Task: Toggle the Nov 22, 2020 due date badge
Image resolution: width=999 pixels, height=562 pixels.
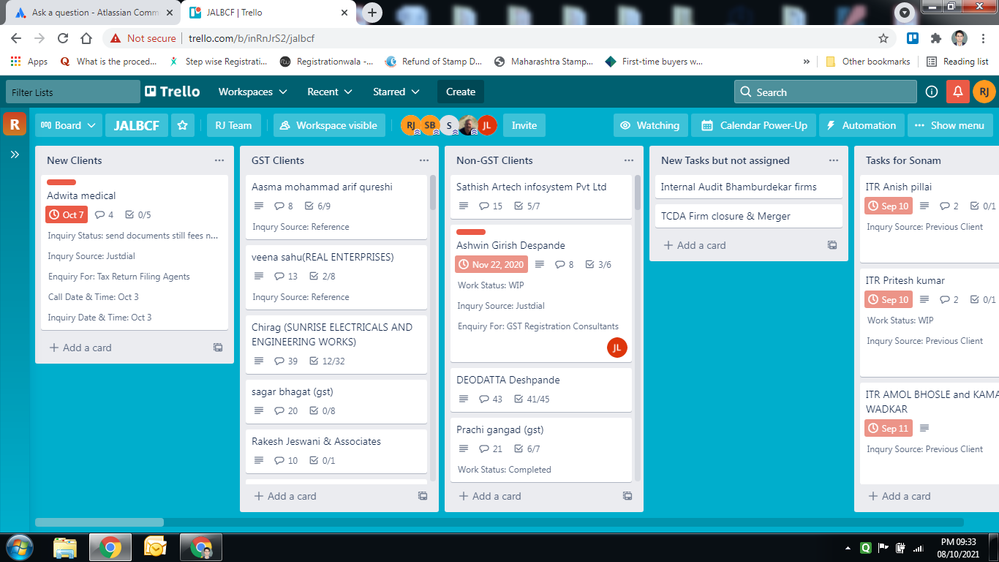Action: point(491,264)
